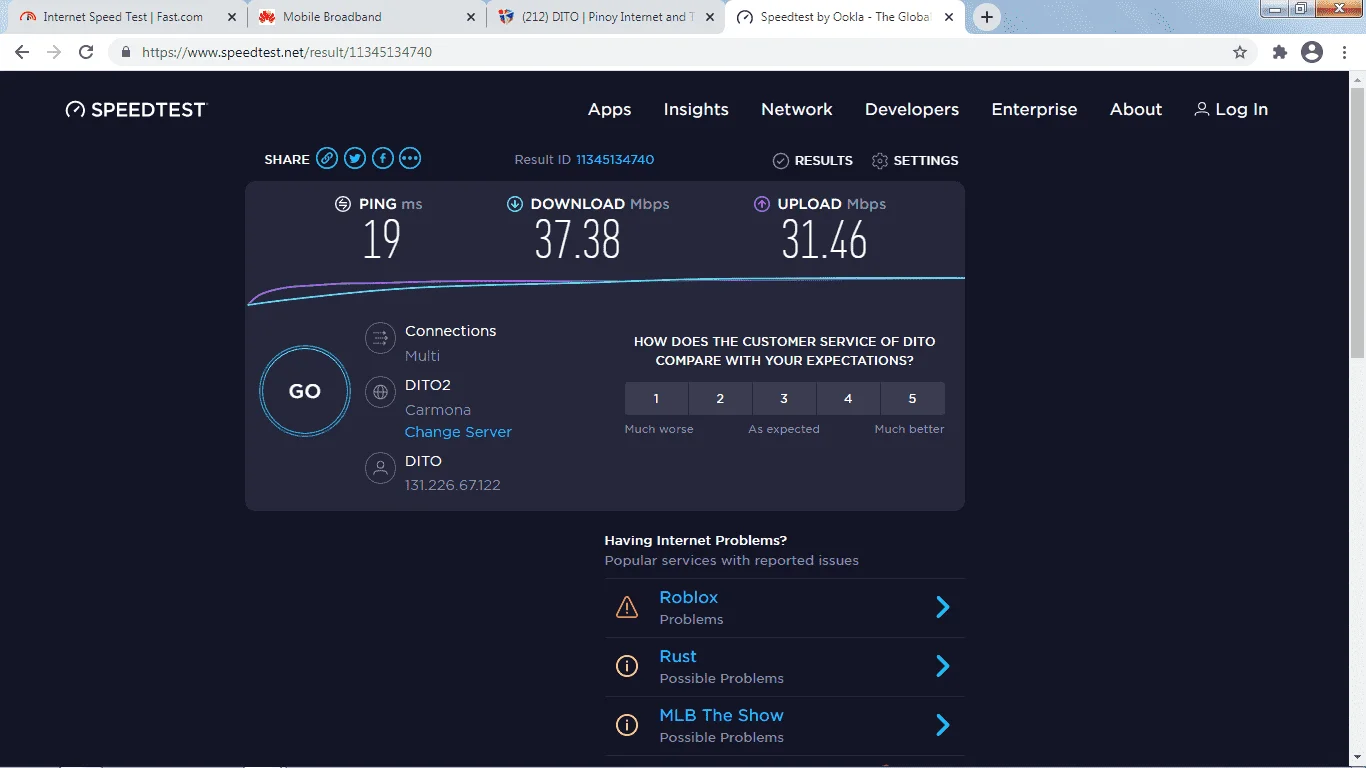Click Log In

pyautogui.click(x=1231, y=110)
